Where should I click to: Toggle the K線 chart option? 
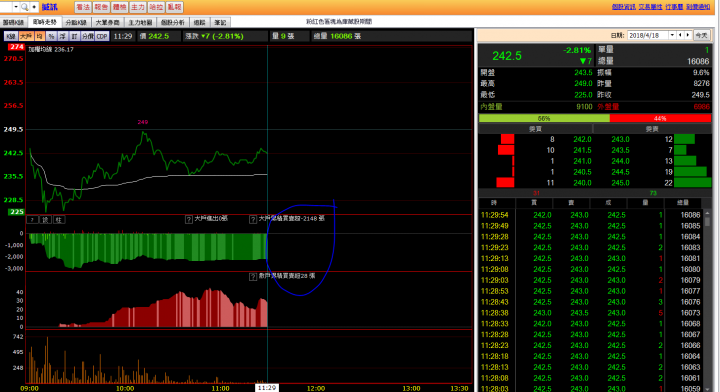[11, 36]
